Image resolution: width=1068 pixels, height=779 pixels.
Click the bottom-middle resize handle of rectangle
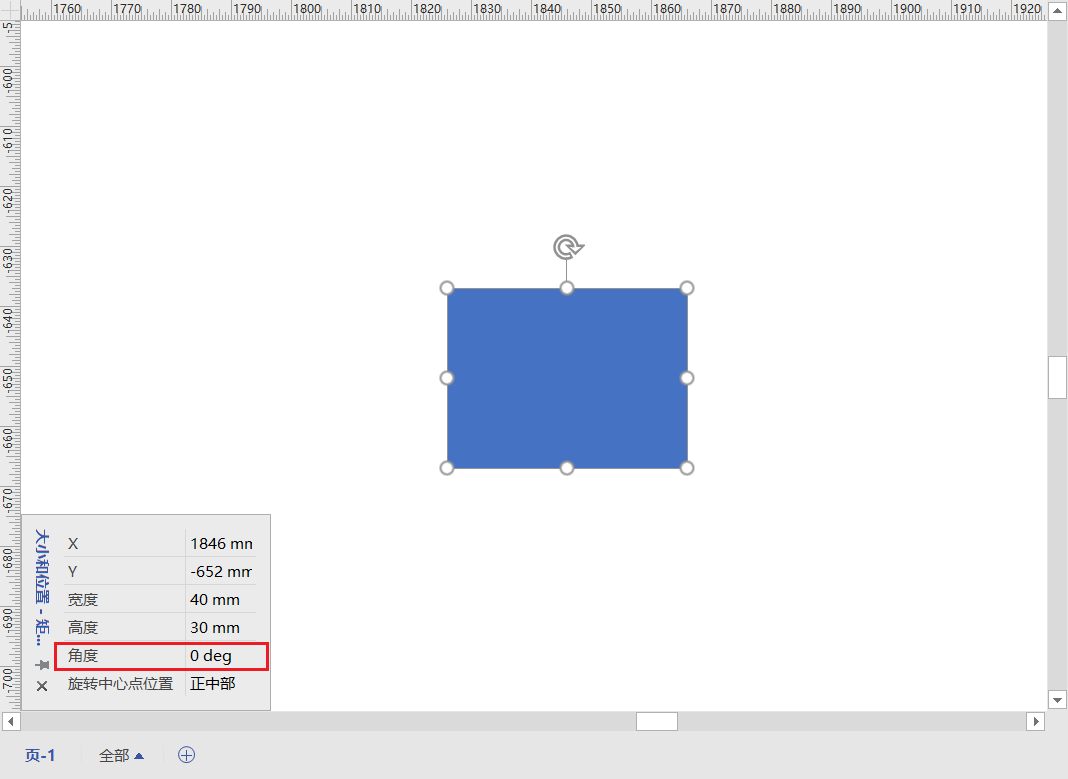click(567, 468)
